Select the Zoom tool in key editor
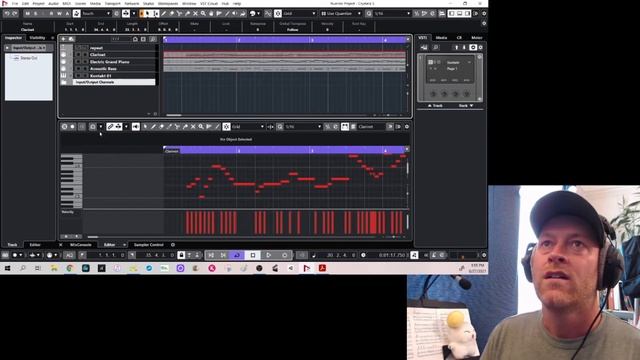The image size is (640, 360). click(201, 127)
